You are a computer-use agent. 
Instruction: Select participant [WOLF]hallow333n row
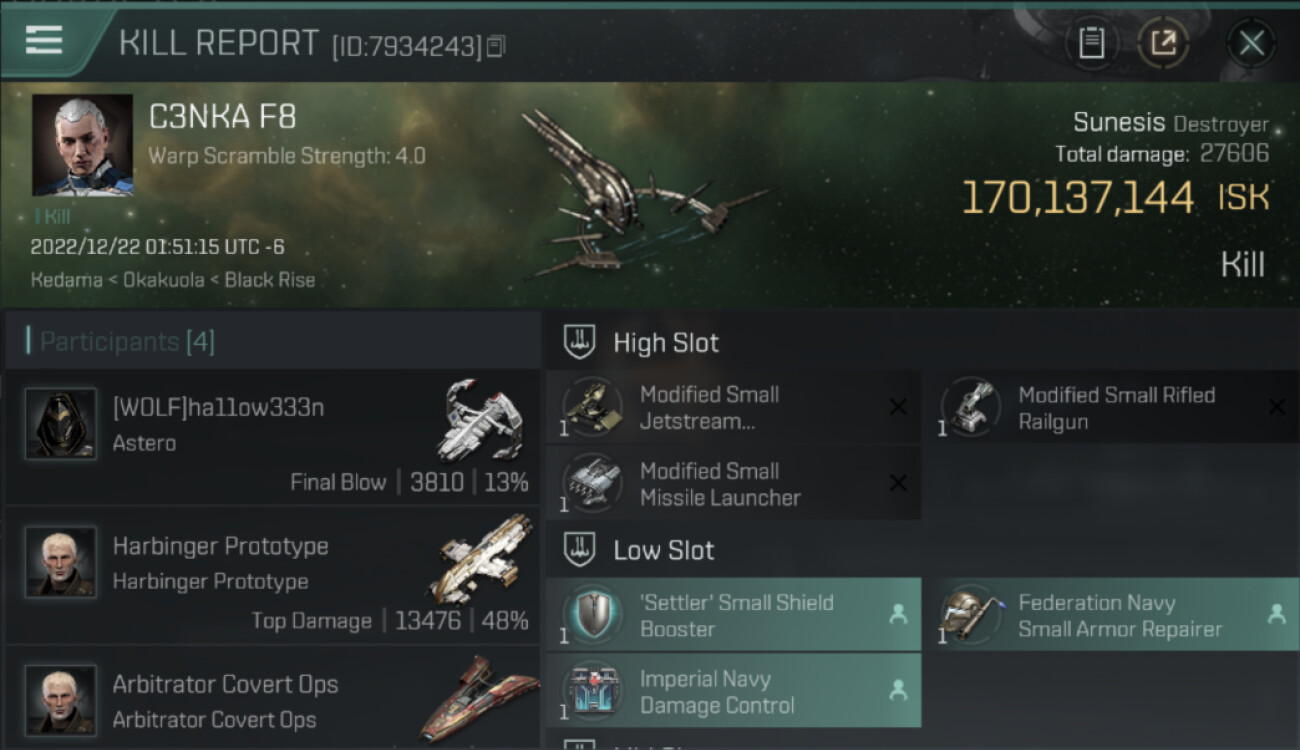coord(272,436)
